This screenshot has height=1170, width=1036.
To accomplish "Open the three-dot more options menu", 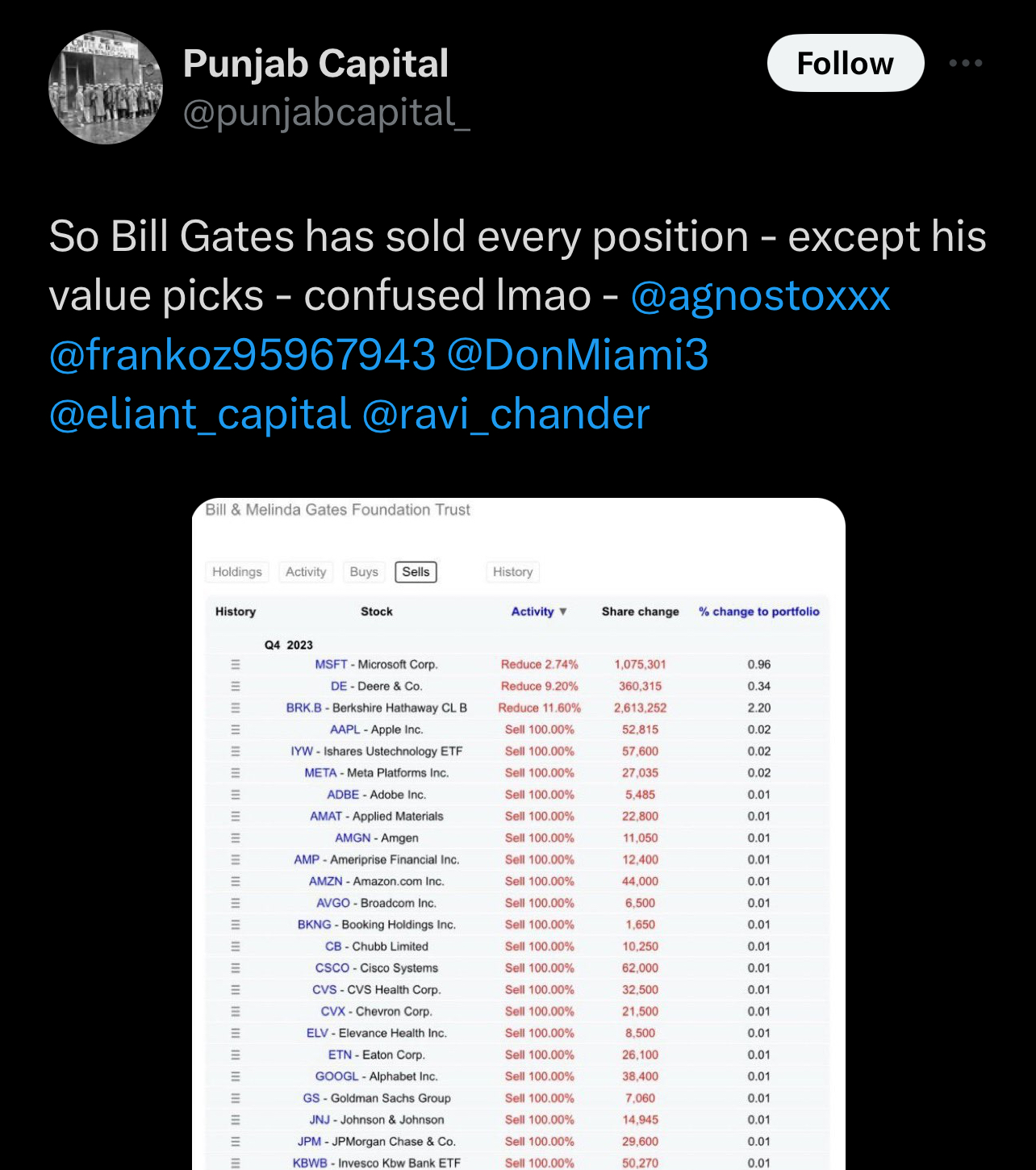I will pyautogui.click(x=965, y=63).
